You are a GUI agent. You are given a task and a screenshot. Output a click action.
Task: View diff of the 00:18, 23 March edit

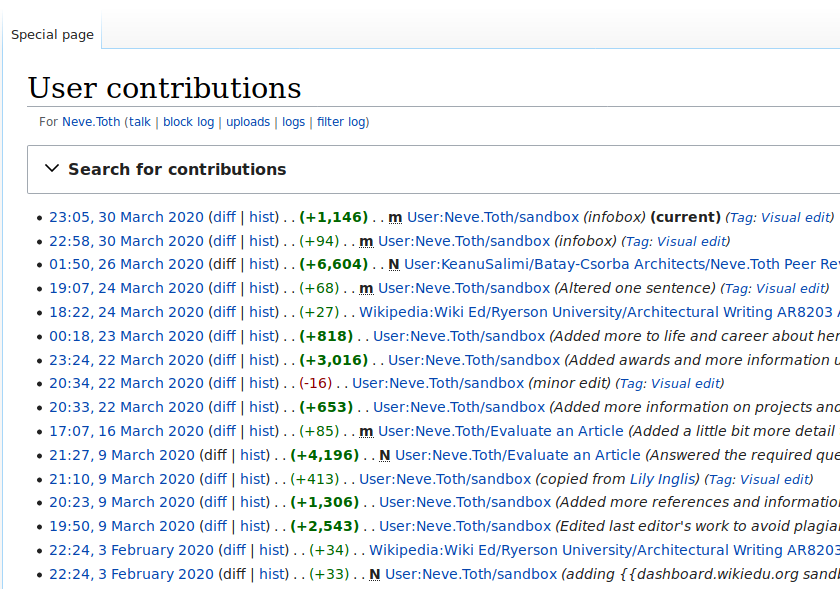[x=224, y=336]
